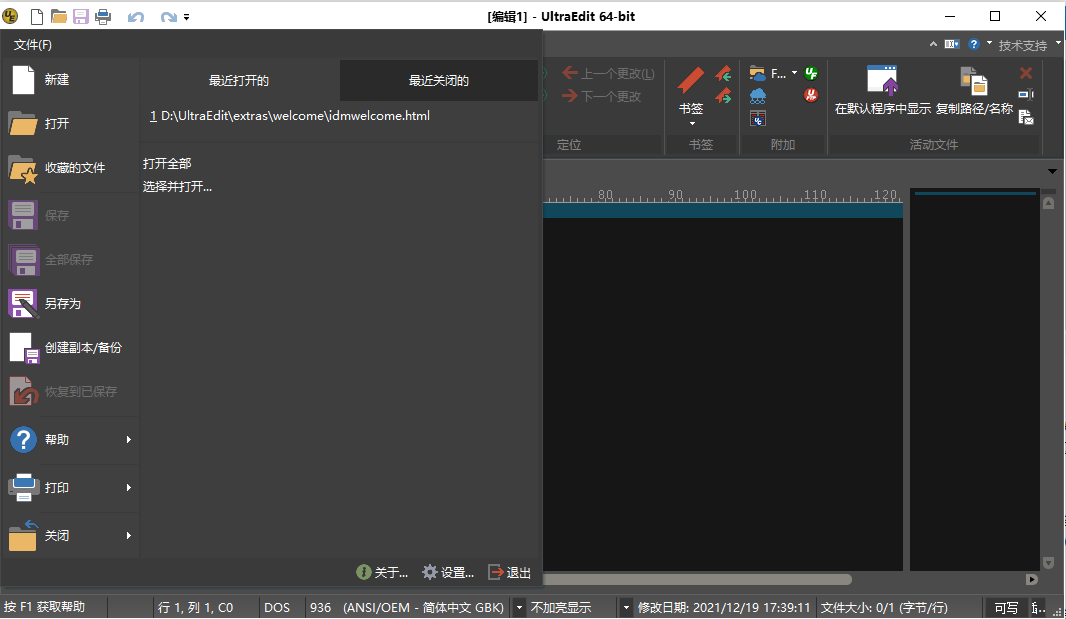Switch to the 最近打开的 tab
This screenshot has height=619, width=1066.
click(x=239, y=80)
